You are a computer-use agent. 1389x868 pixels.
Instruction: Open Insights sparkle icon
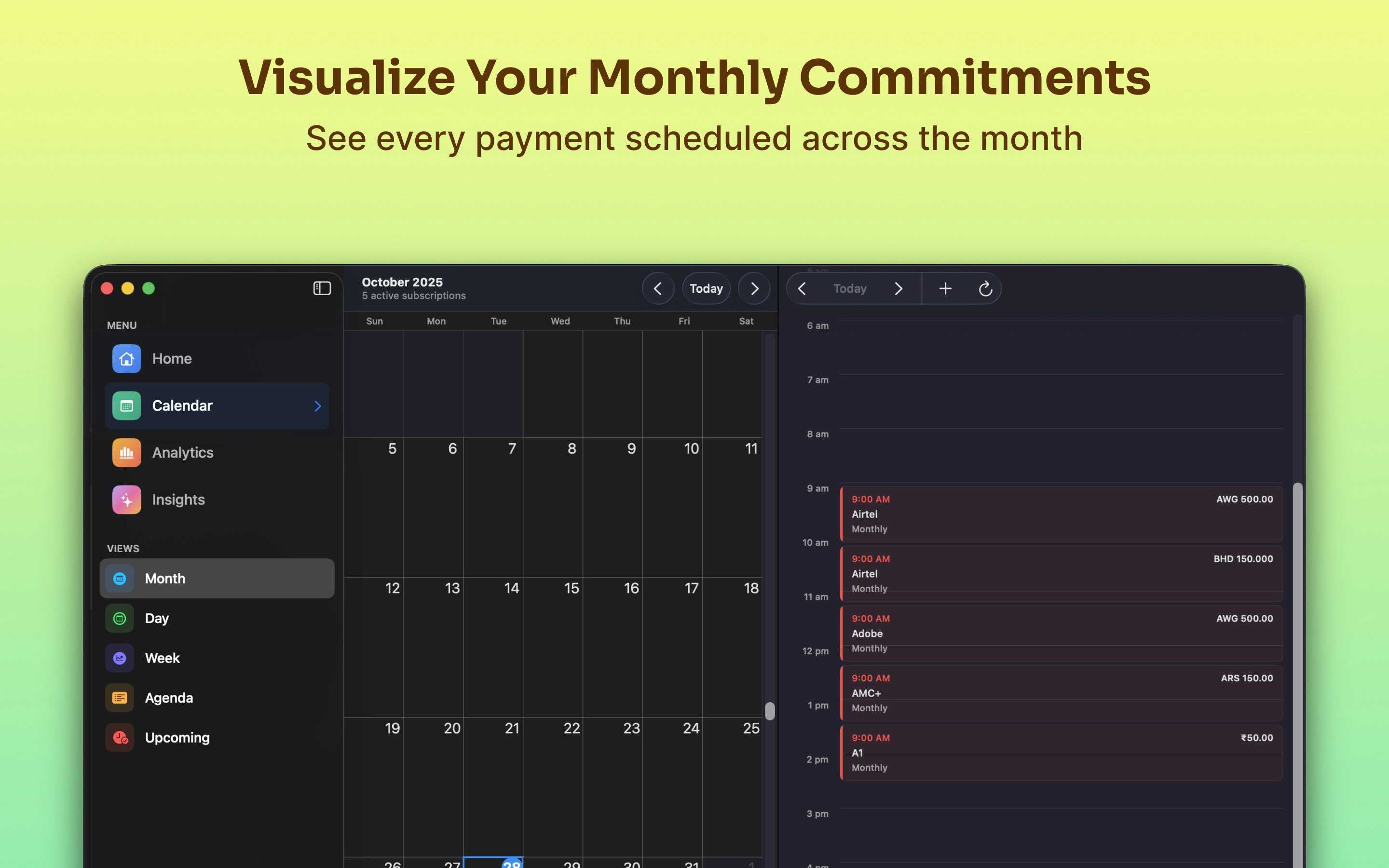click(x=127, y=500)
